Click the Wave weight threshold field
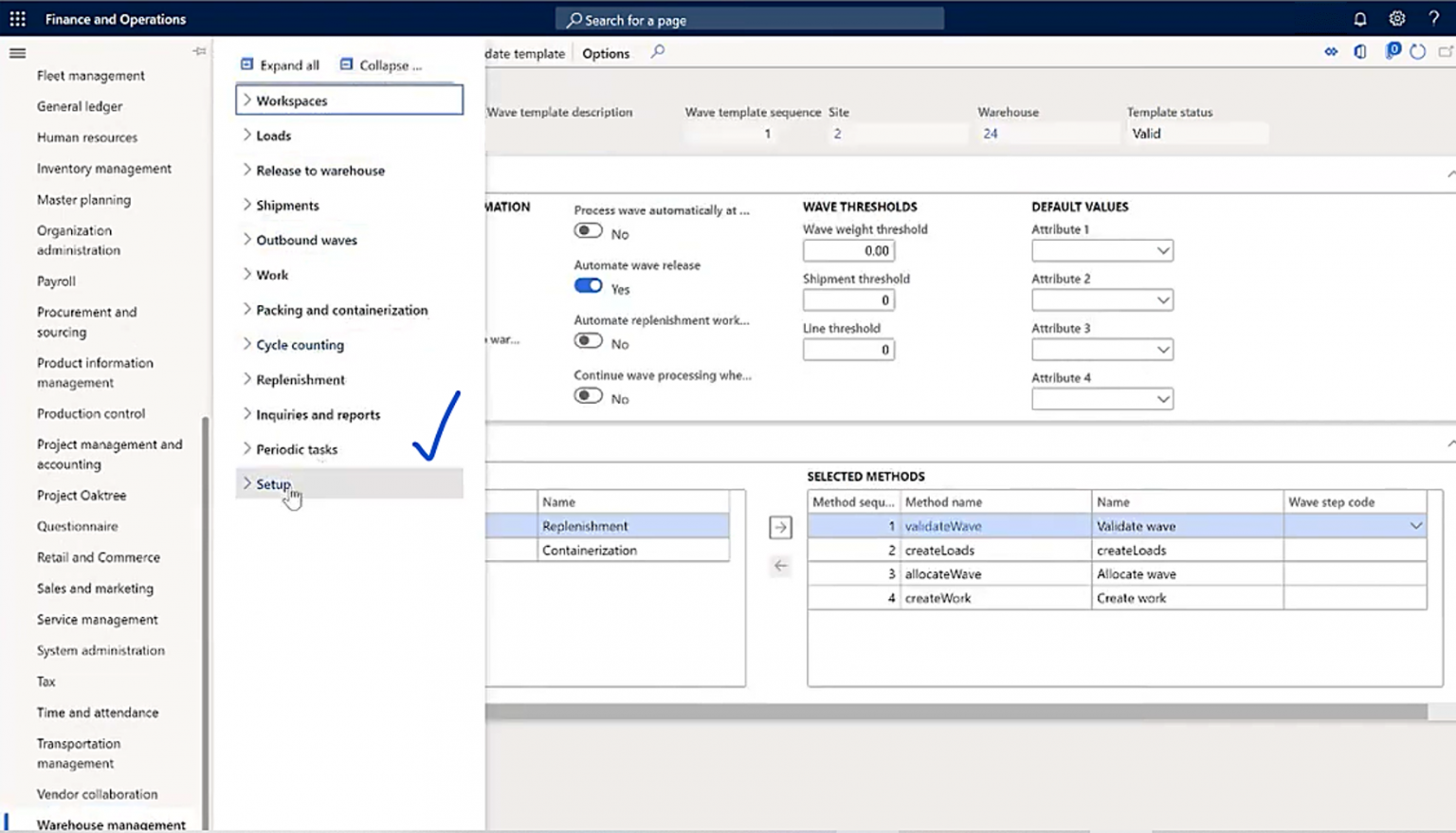1456x833 pixels. 848,251
